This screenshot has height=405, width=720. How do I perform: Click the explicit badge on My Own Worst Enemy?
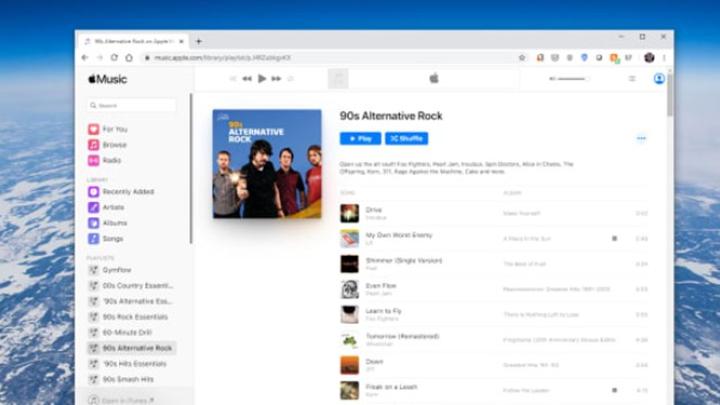coord(614,238)
